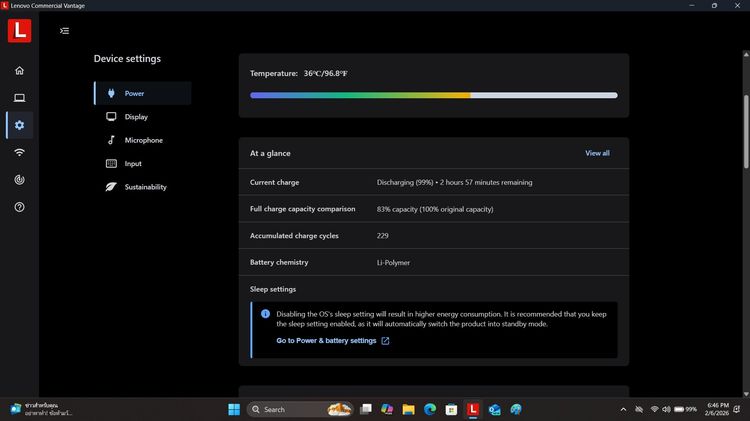The height and width of the screenshot is (421, 750).
Task: Click the vertical scrollbar thumb
Action: coord(746,132)
